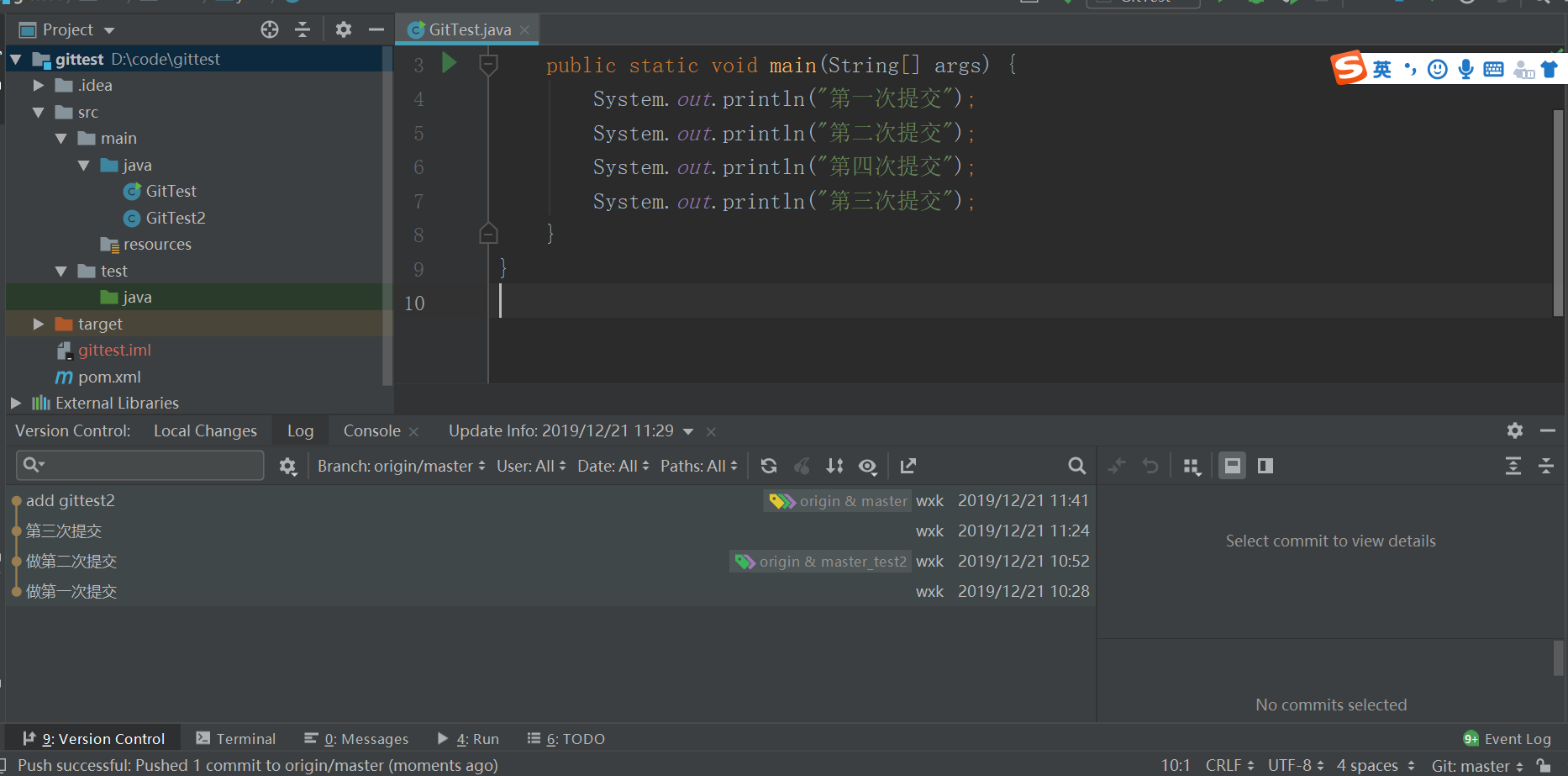Image resolution: width=1568 pixels, height=776 pixels.
Task: Click the run gutter arrow on line 3
Action: pos(449,62)
